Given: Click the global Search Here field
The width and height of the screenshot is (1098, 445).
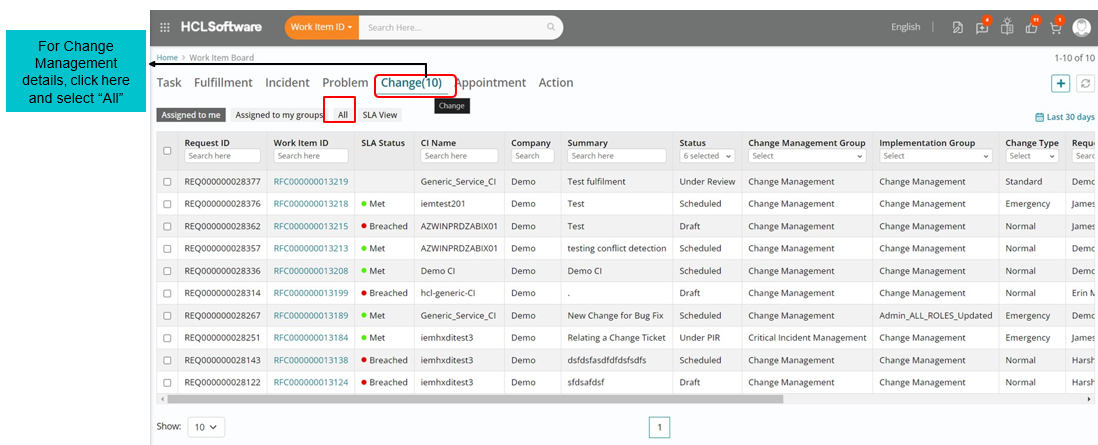Looking at the screenshot, I should tap(455, 27).
